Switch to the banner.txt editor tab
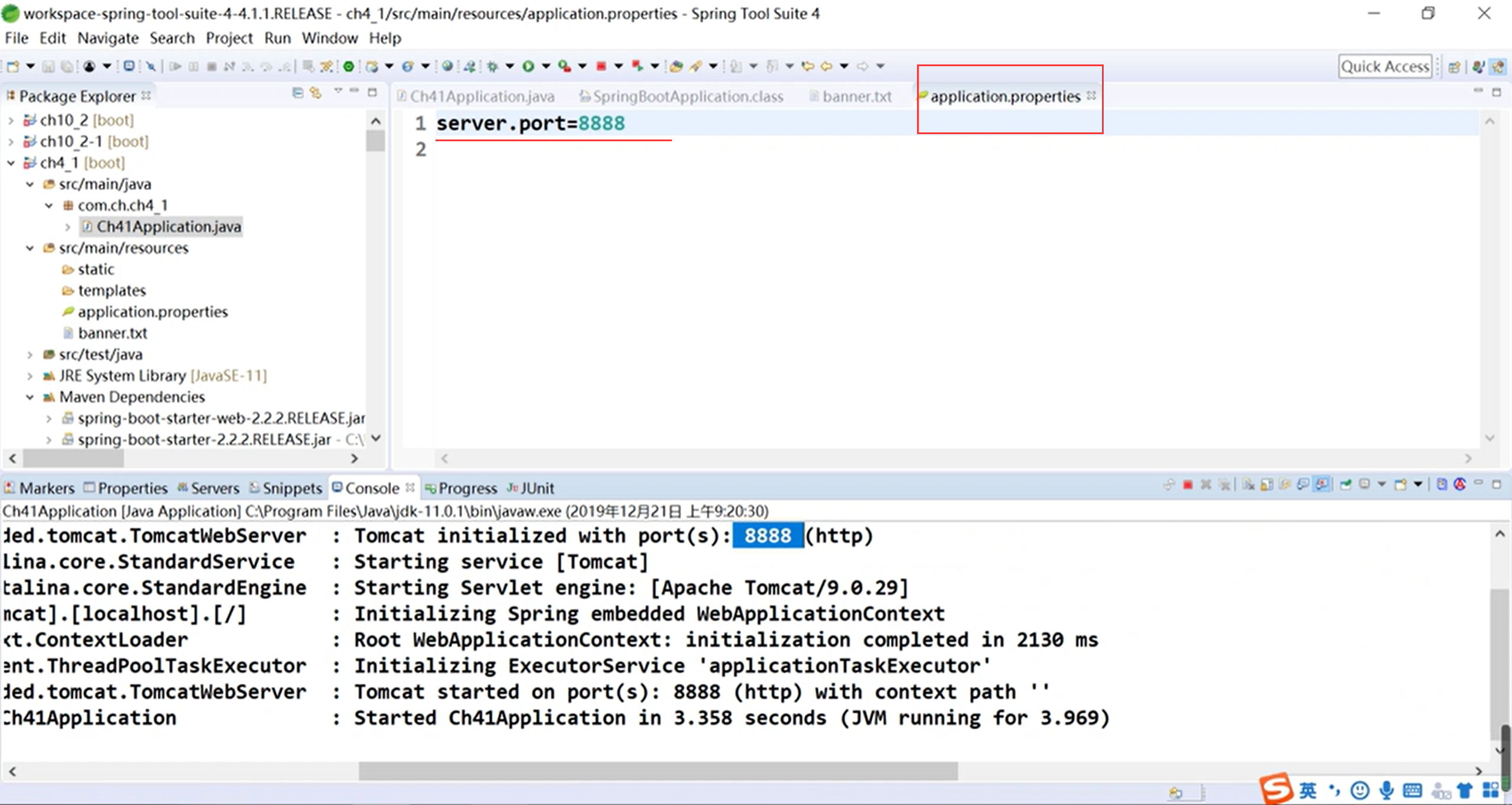 [x=856, y=96]
